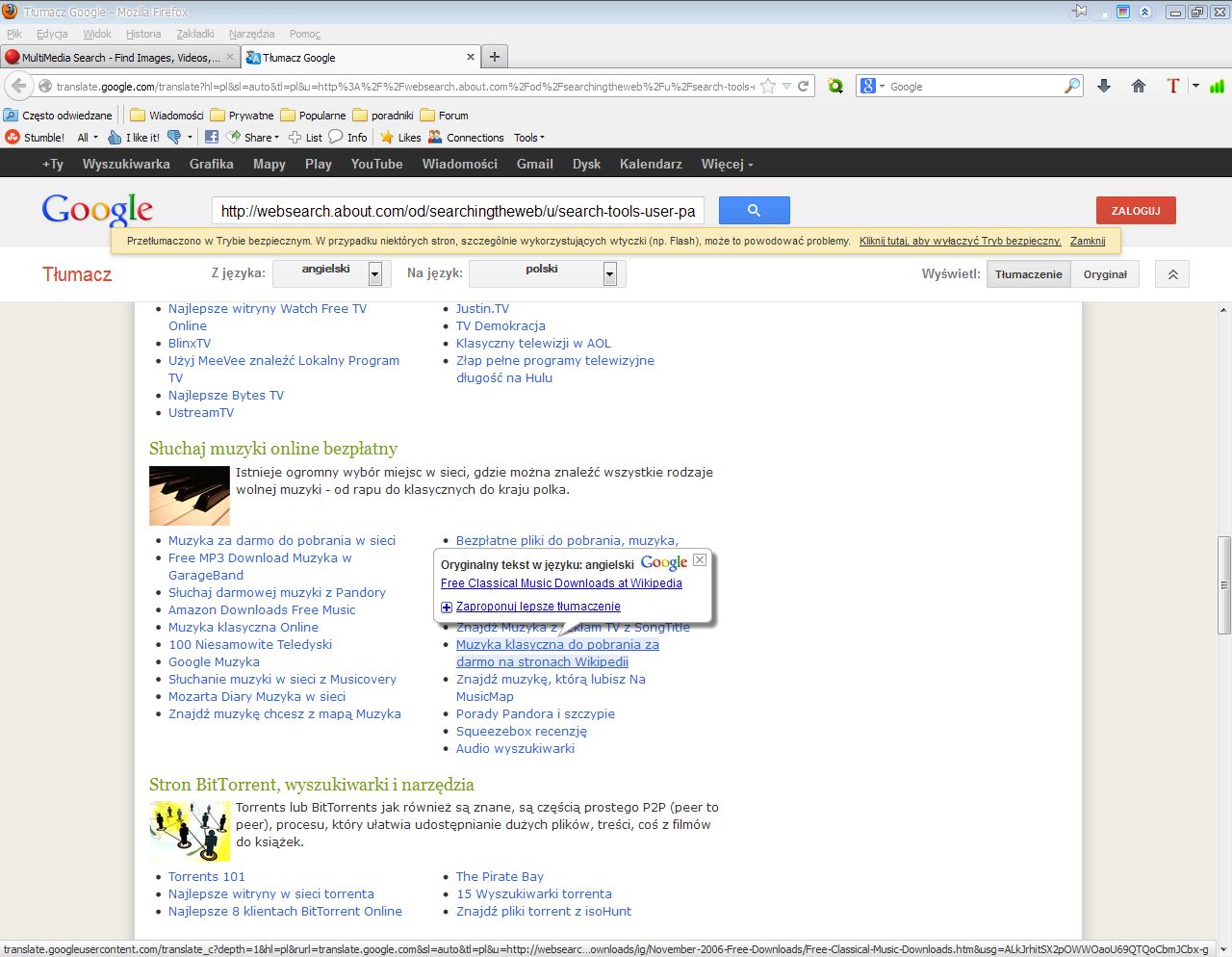Click the piano keys thumbnail
This screenshot has width=1232, height=957.
(x=190, y=496)
